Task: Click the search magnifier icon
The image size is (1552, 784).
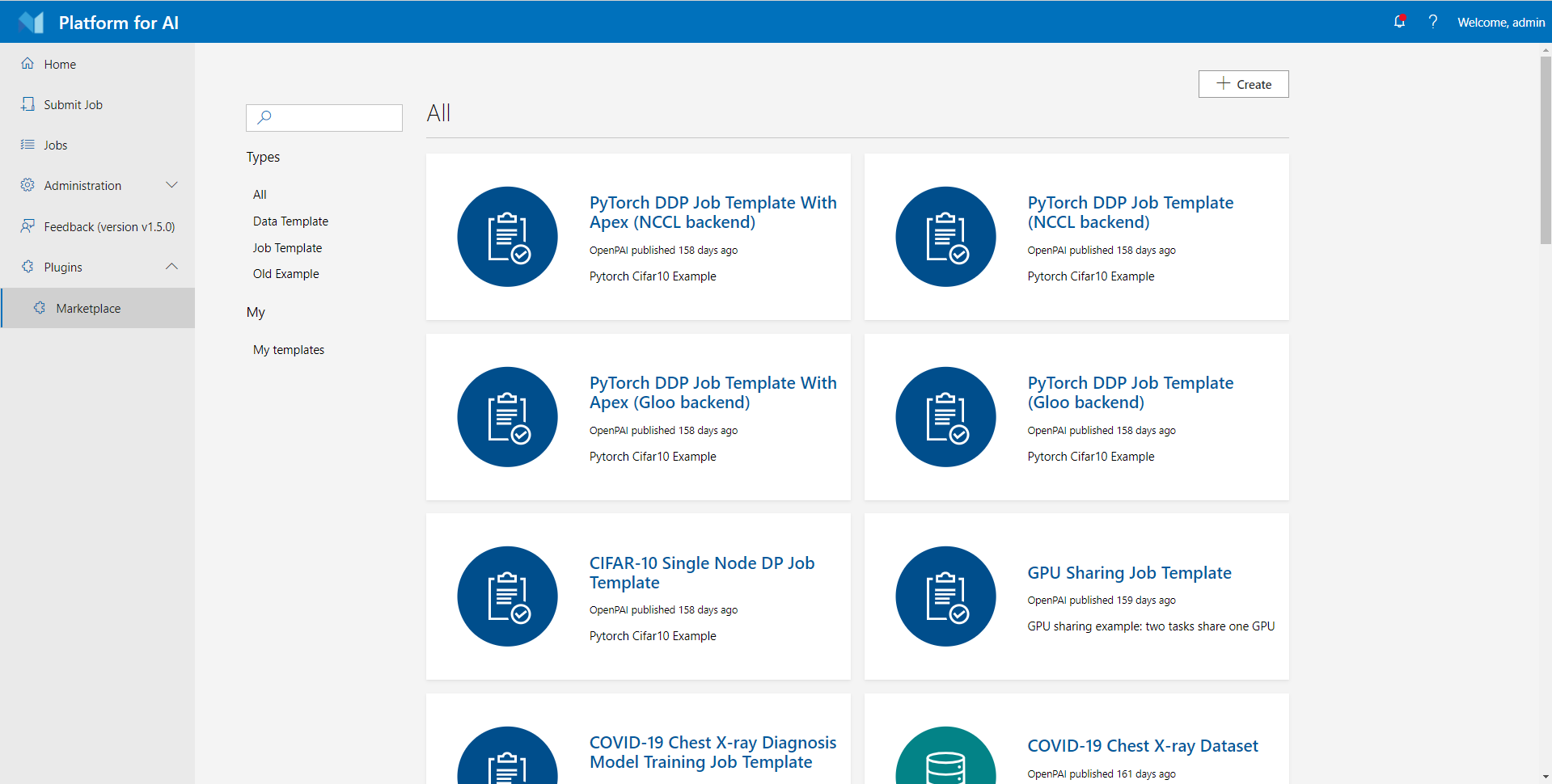Action: (x=264, y=117)
